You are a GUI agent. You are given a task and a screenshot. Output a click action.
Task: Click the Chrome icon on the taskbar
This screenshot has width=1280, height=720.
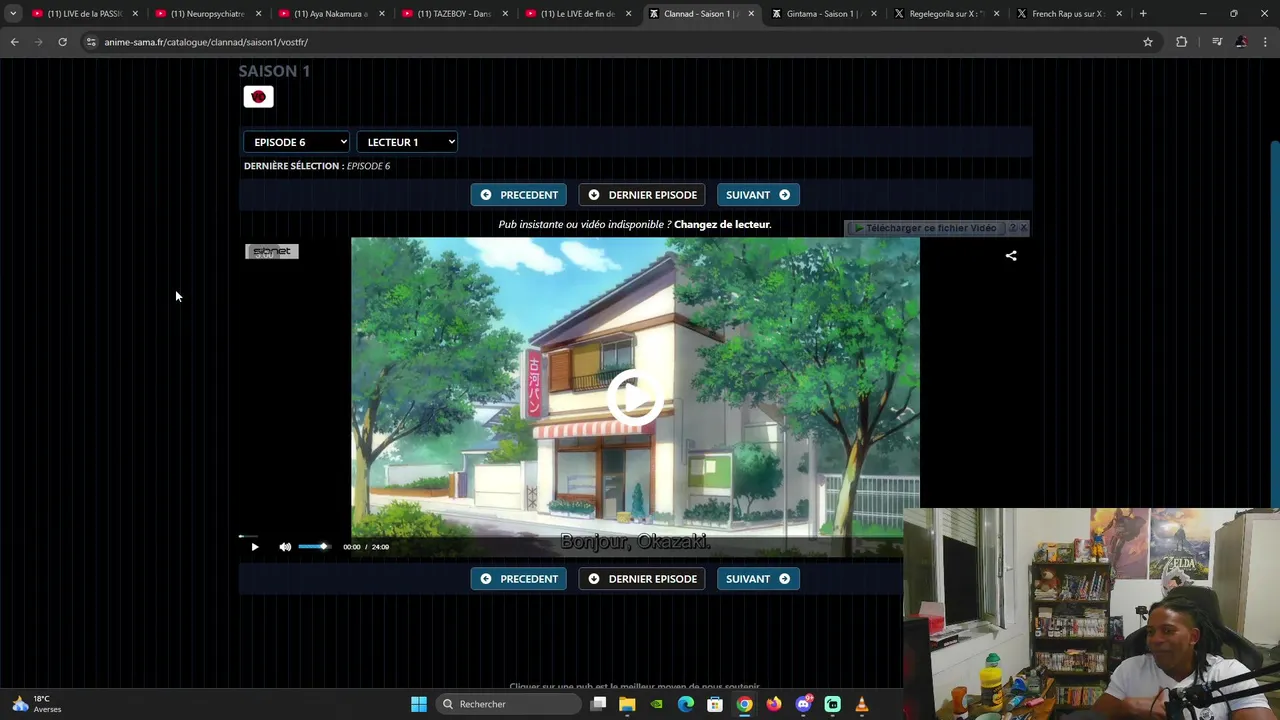(x=744, y=704)
